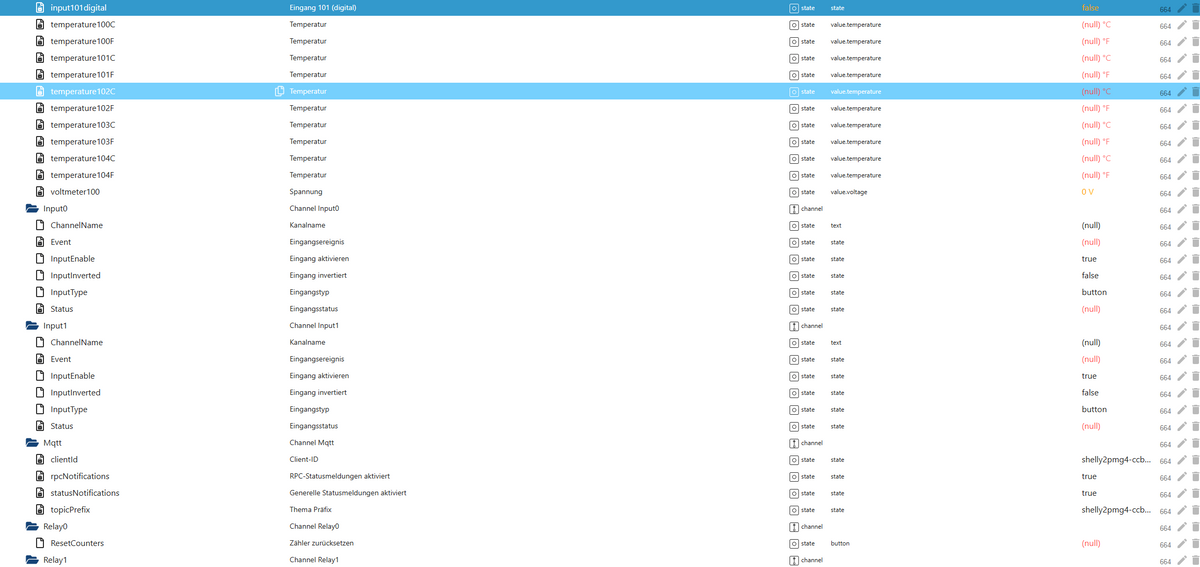Click the 'text' role of Input1 ChannelName

[x=836, y=343]
